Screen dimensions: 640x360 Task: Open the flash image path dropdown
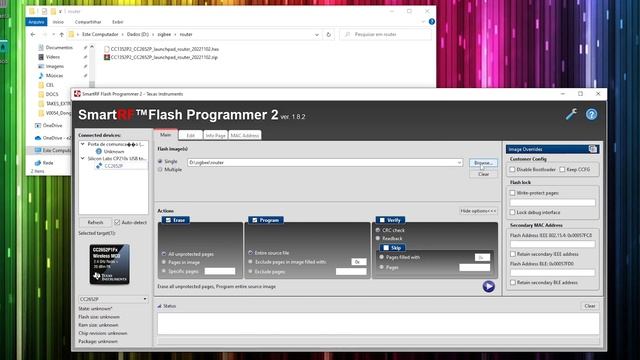[459, 162]
